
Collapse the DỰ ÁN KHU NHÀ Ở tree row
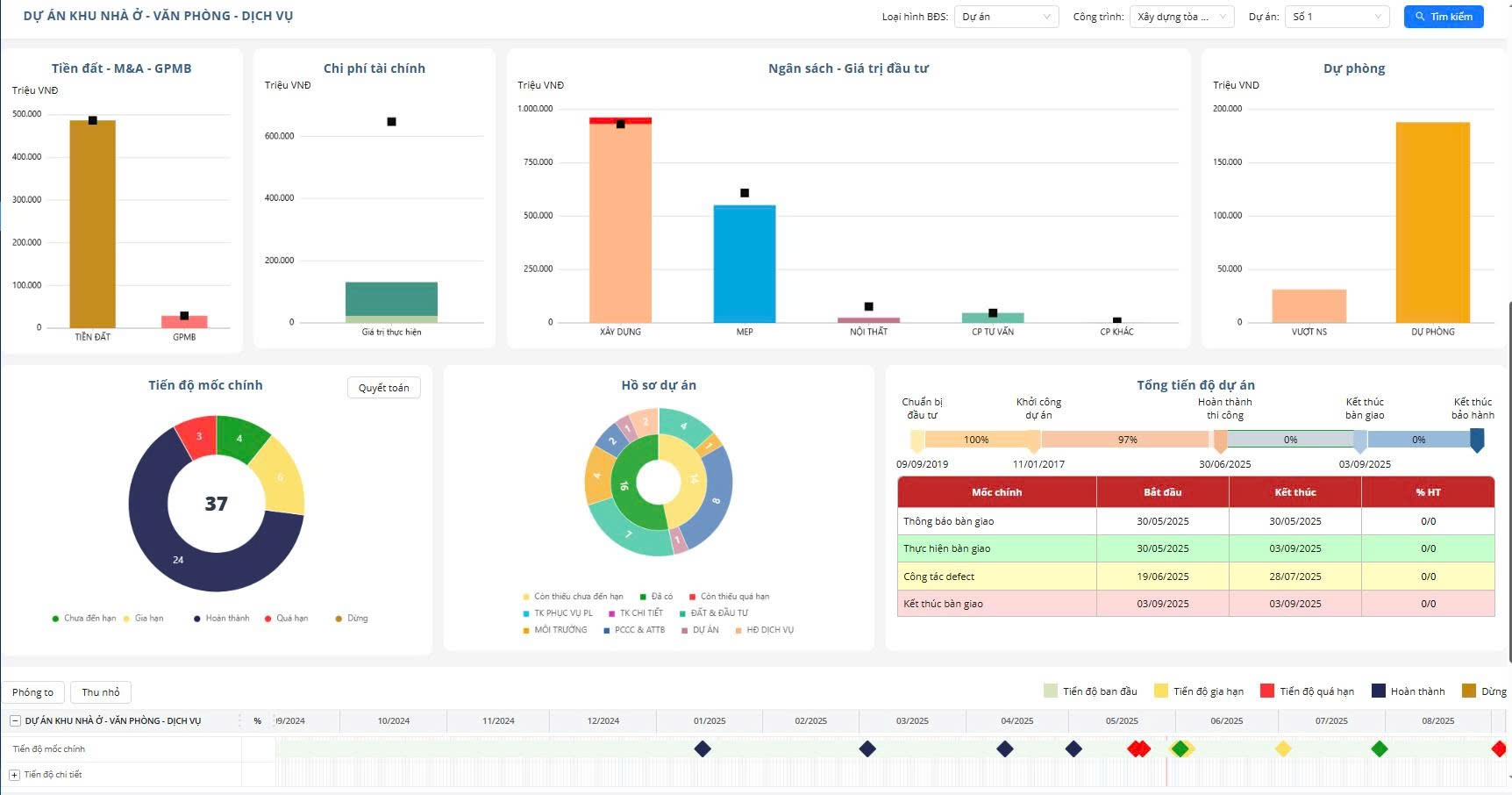(15, 721)
